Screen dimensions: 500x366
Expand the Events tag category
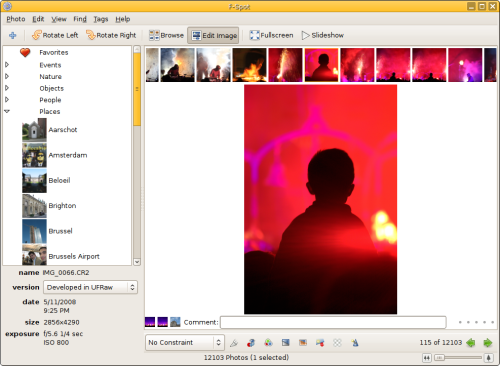click(7, 65)
